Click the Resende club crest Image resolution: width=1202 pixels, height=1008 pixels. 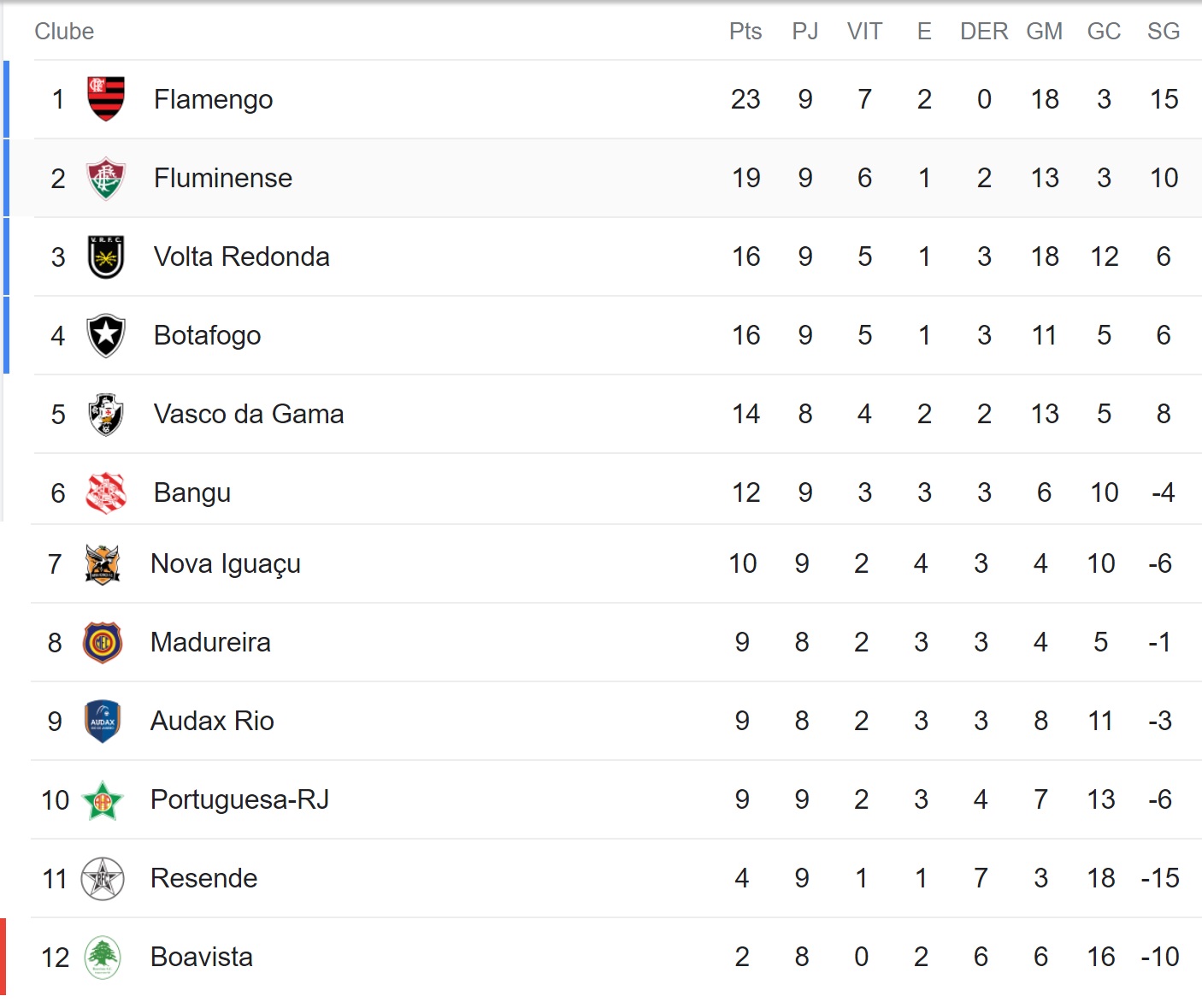103,878
